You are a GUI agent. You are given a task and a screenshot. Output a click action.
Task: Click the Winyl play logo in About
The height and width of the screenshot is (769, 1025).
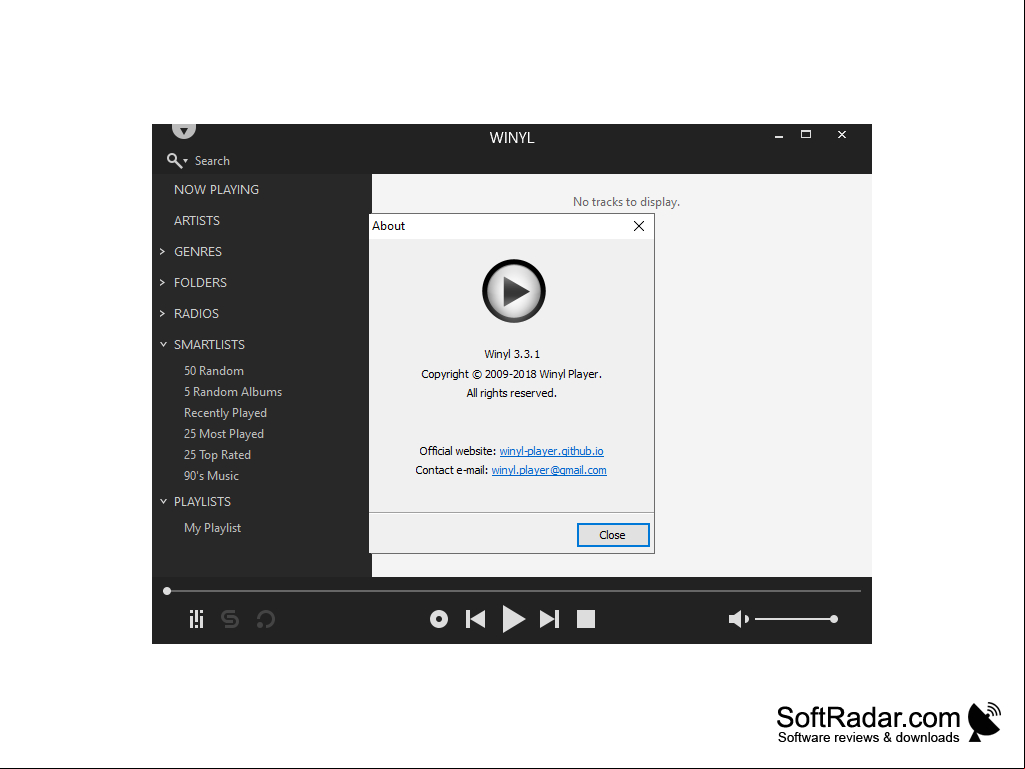pos(514,291)
